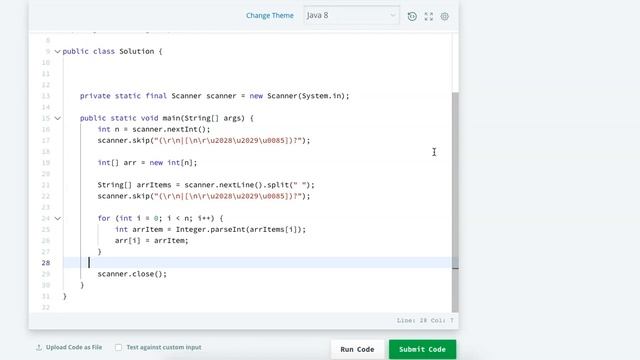Viewport: 640px width, 360px height.
Task: Click the Submit Code button
Action: pyautogui.click(x=422, y=349)
